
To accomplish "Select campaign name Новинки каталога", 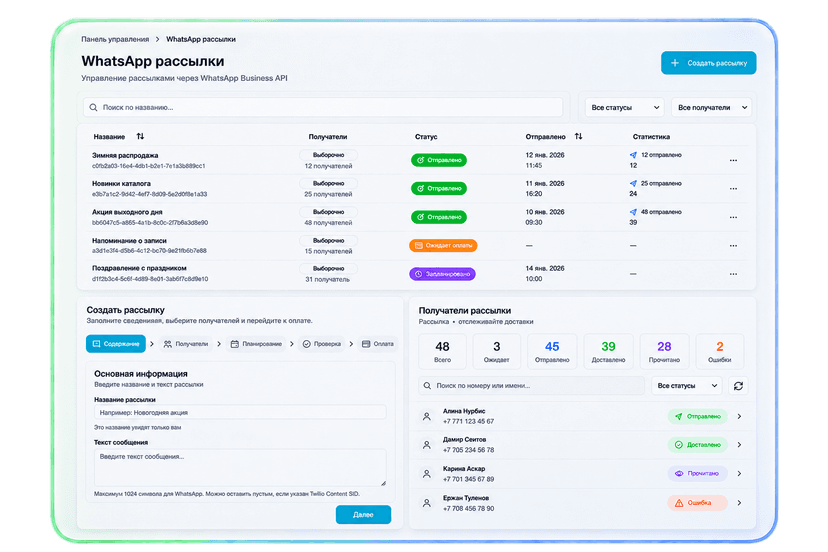I will tap(121, 184).
